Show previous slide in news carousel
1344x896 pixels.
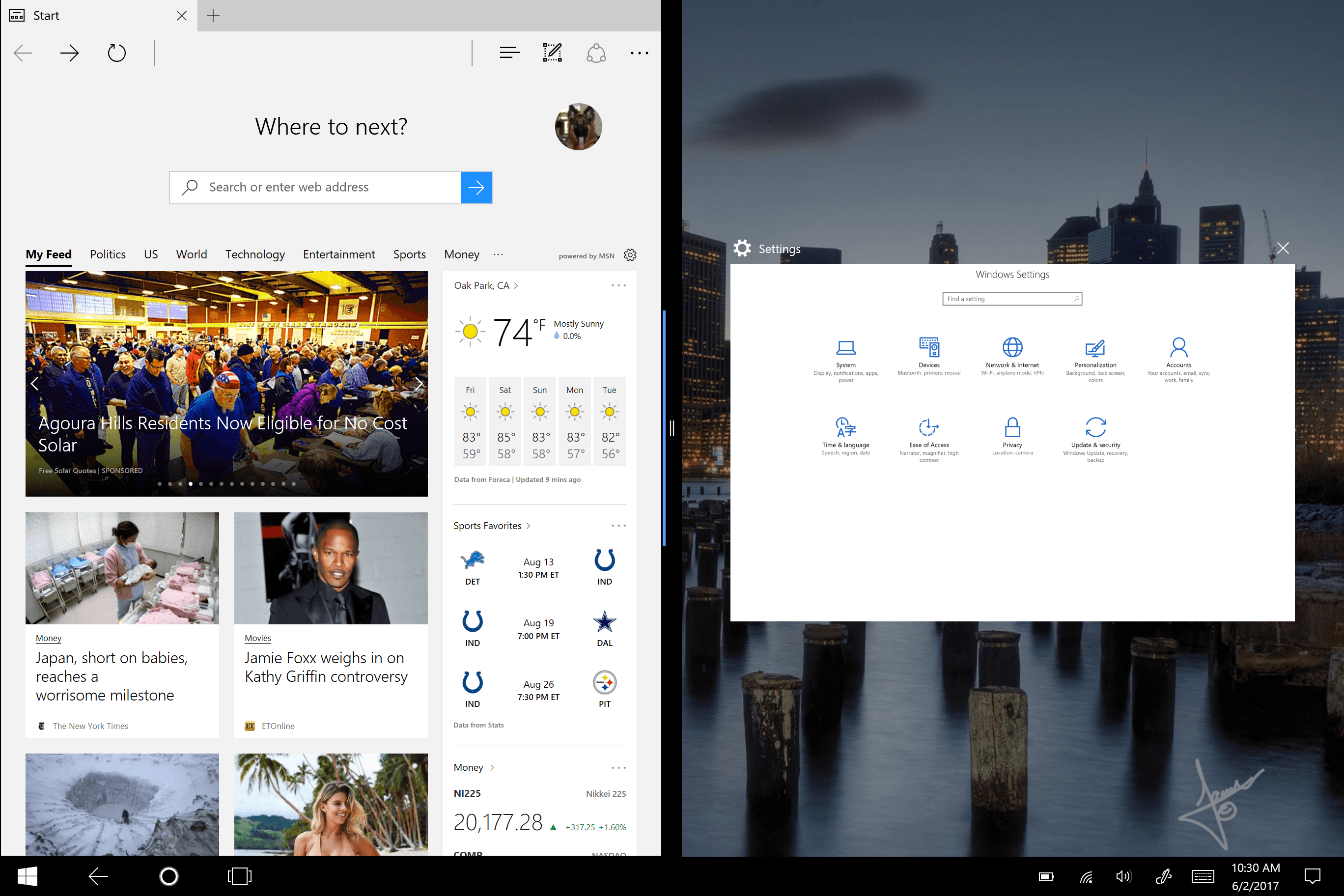coord(35,384)
